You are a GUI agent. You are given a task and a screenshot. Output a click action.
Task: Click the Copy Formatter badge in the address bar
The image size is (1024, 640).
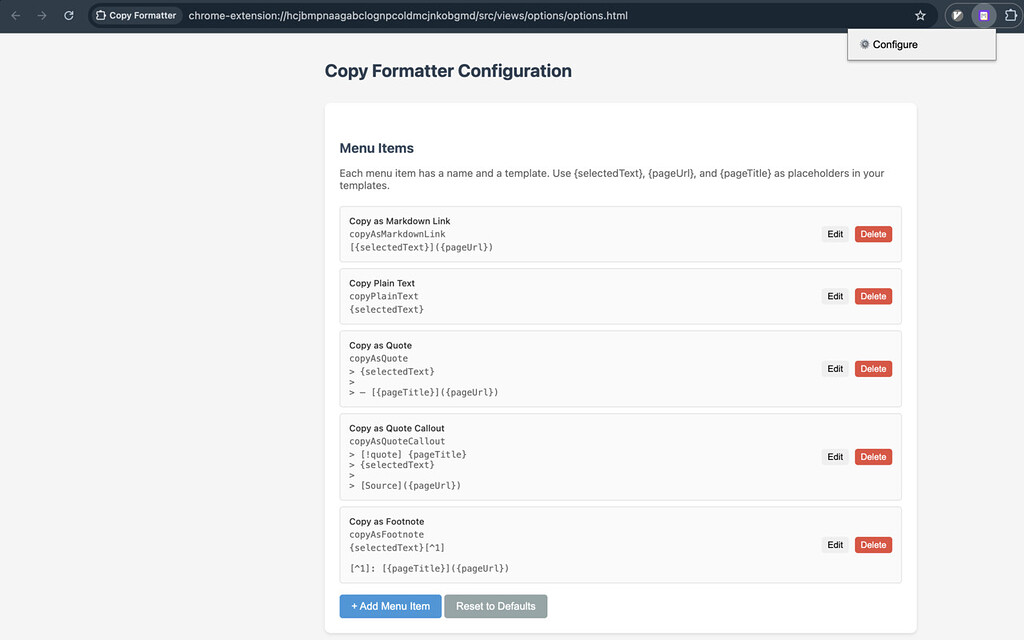click(135, 15)
